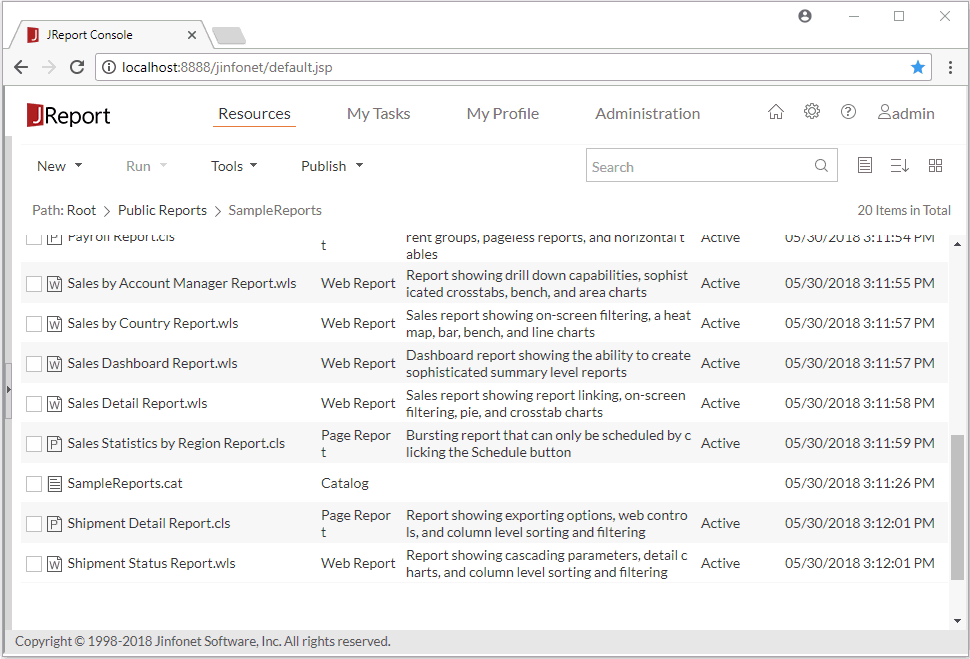Open Shipment Detail Report.cls
This screenshot has height=659, width=970.
[148, 523]
